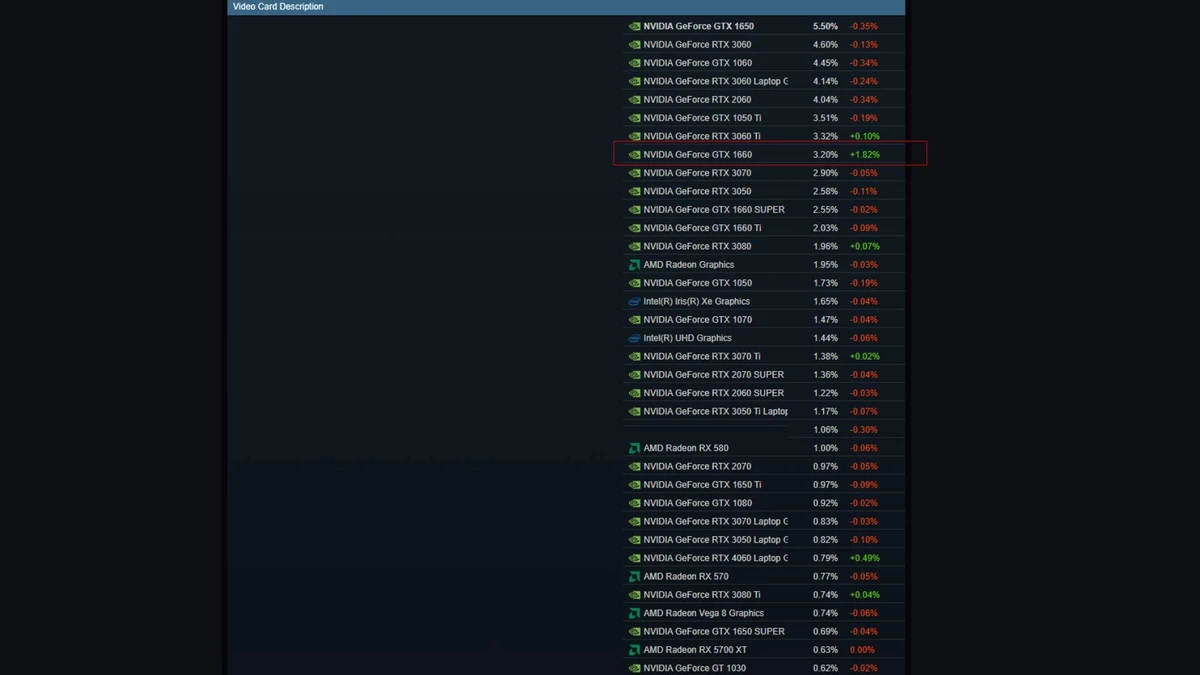Click the 'NVIDIA GeForce RTX 3060 Laptop' entry name

pos(716,81)
